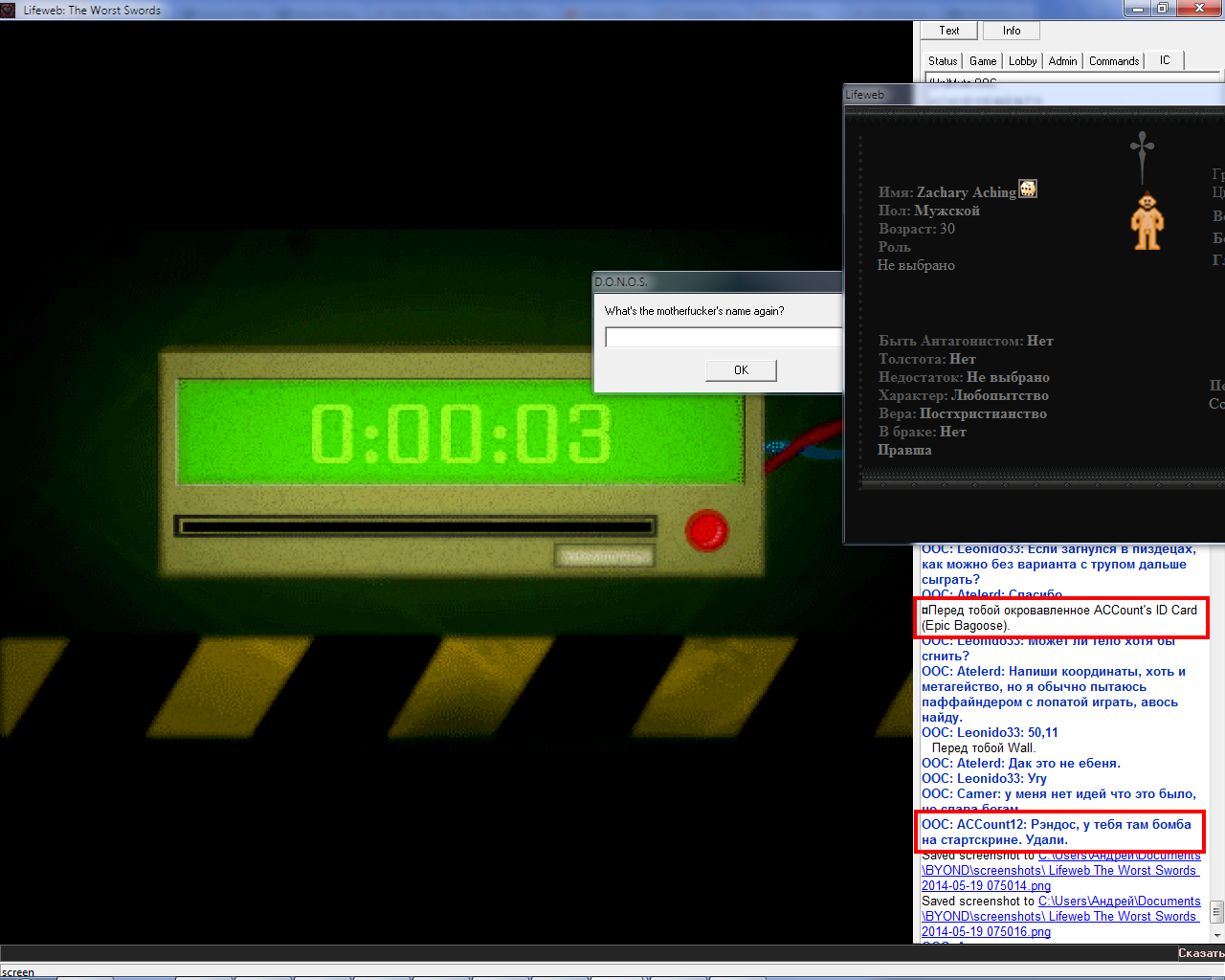
Task: Open the 075014.png screenshot link
Action: click(1059, 871)
